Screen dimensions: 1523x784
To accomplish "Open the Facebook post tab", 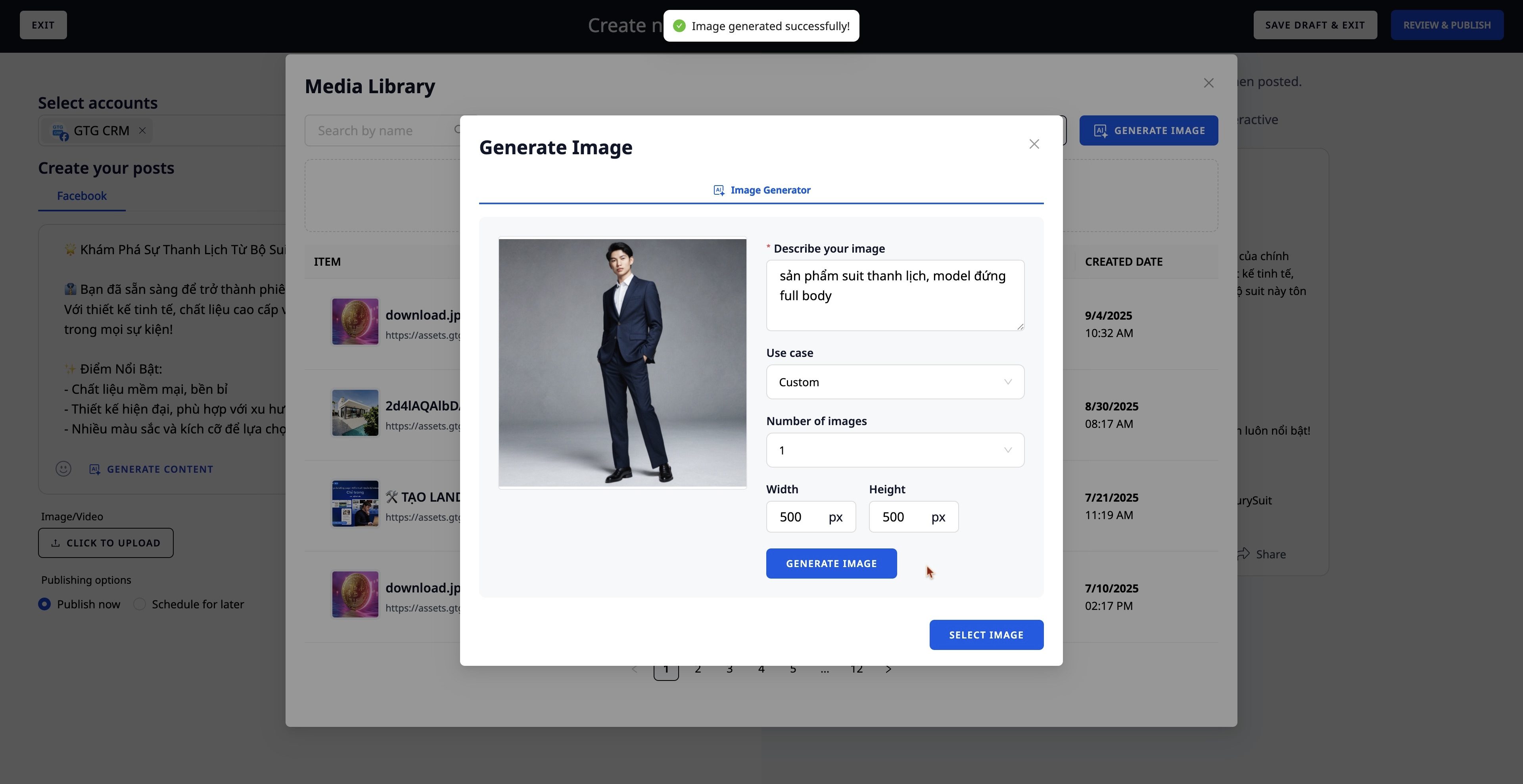I will point(82,196).
